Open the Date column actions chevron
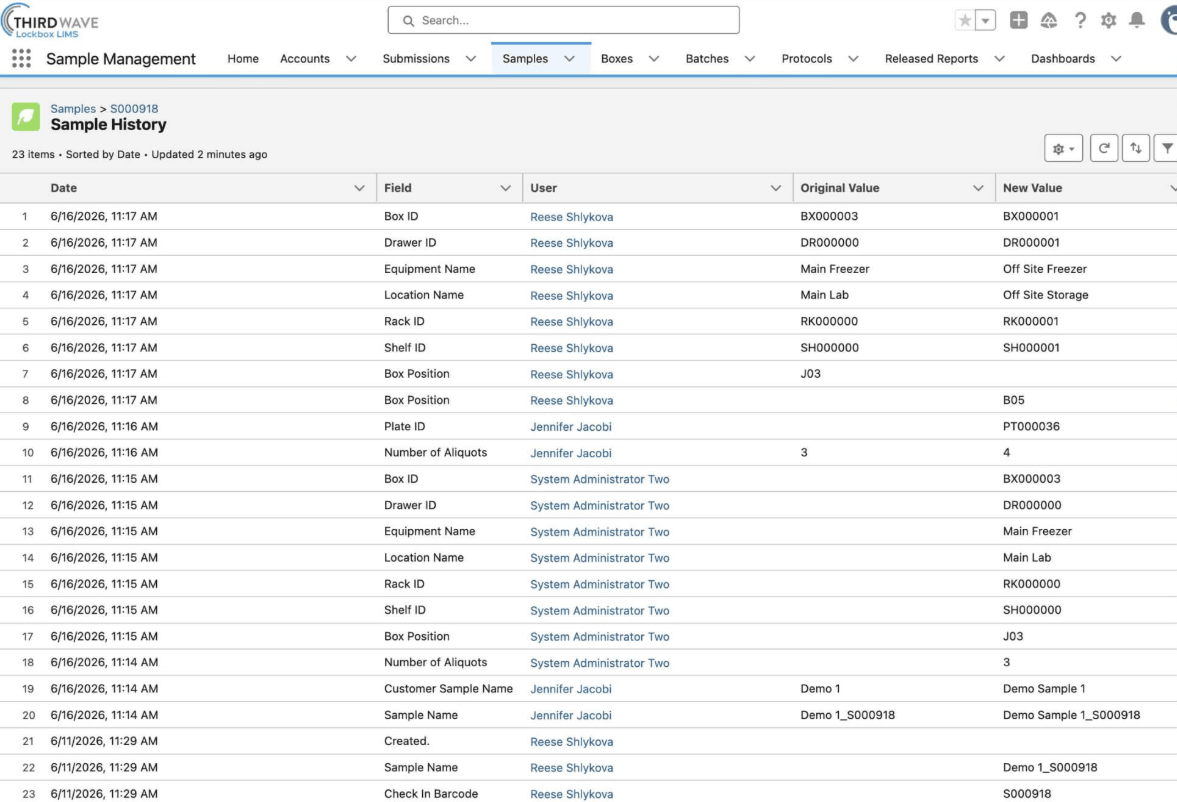 (x=360, y=188)
